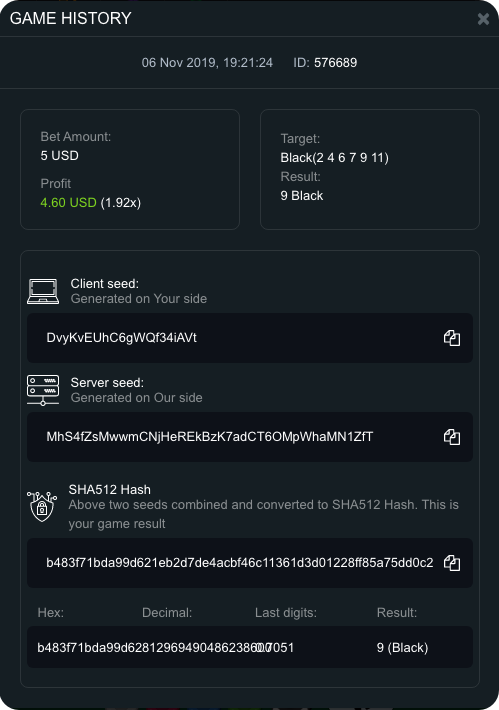
Task: Click the 5 USD bet amount
Action: tap(59, 156)
